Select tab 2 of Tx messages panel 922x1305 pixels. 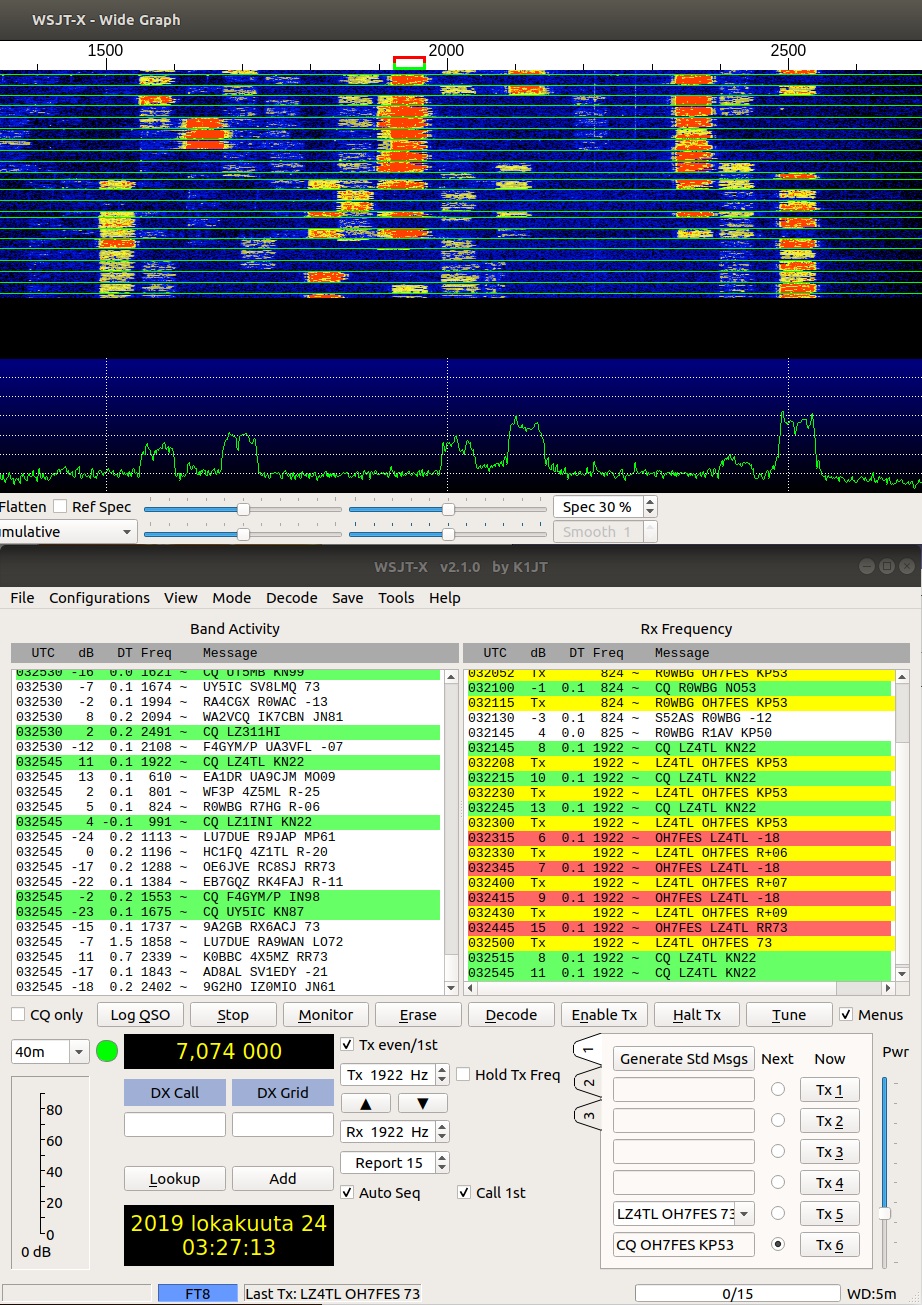click(588, 1083)
